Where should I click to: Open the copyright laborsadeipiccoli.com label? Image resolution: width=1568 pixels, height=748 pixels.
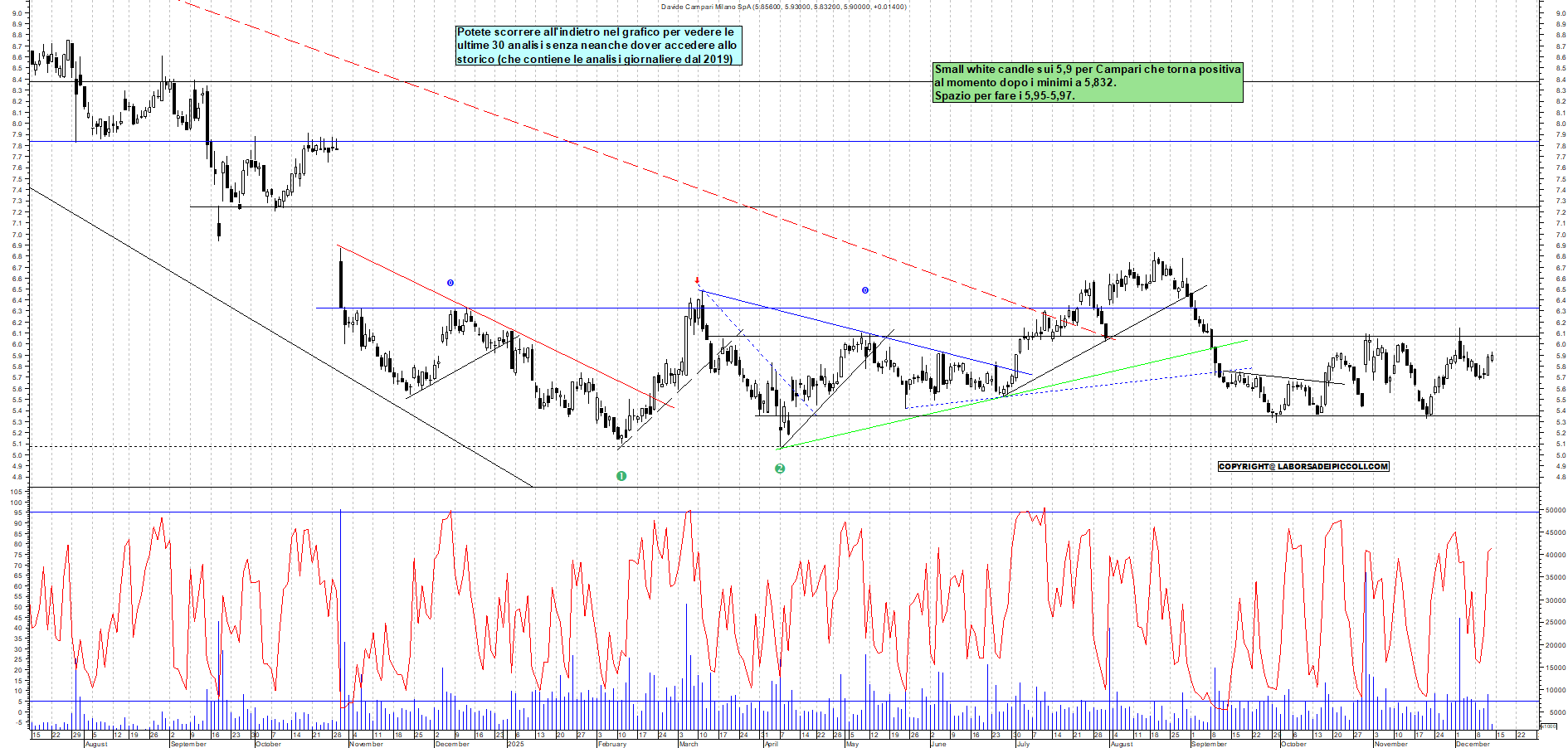pos(1303,466)
